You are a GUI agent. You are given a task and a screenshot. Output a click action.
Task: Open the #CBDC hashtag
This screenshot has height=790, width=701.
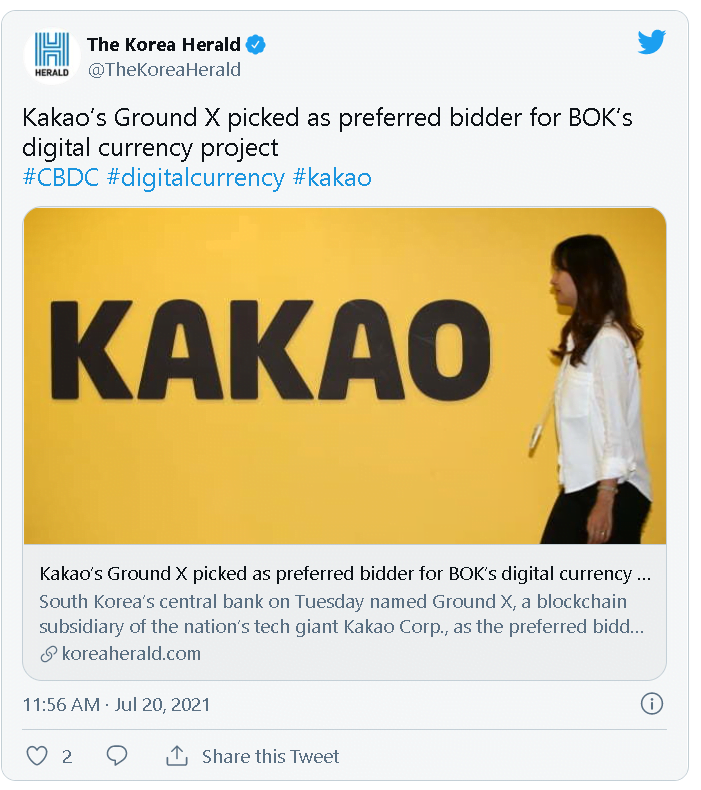pos(60,178)
